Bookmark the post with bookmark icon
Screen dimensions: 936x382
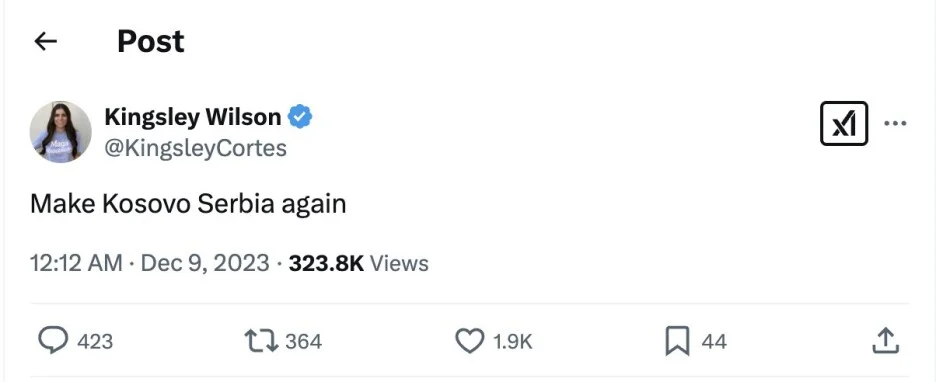(x=678, y=341)
